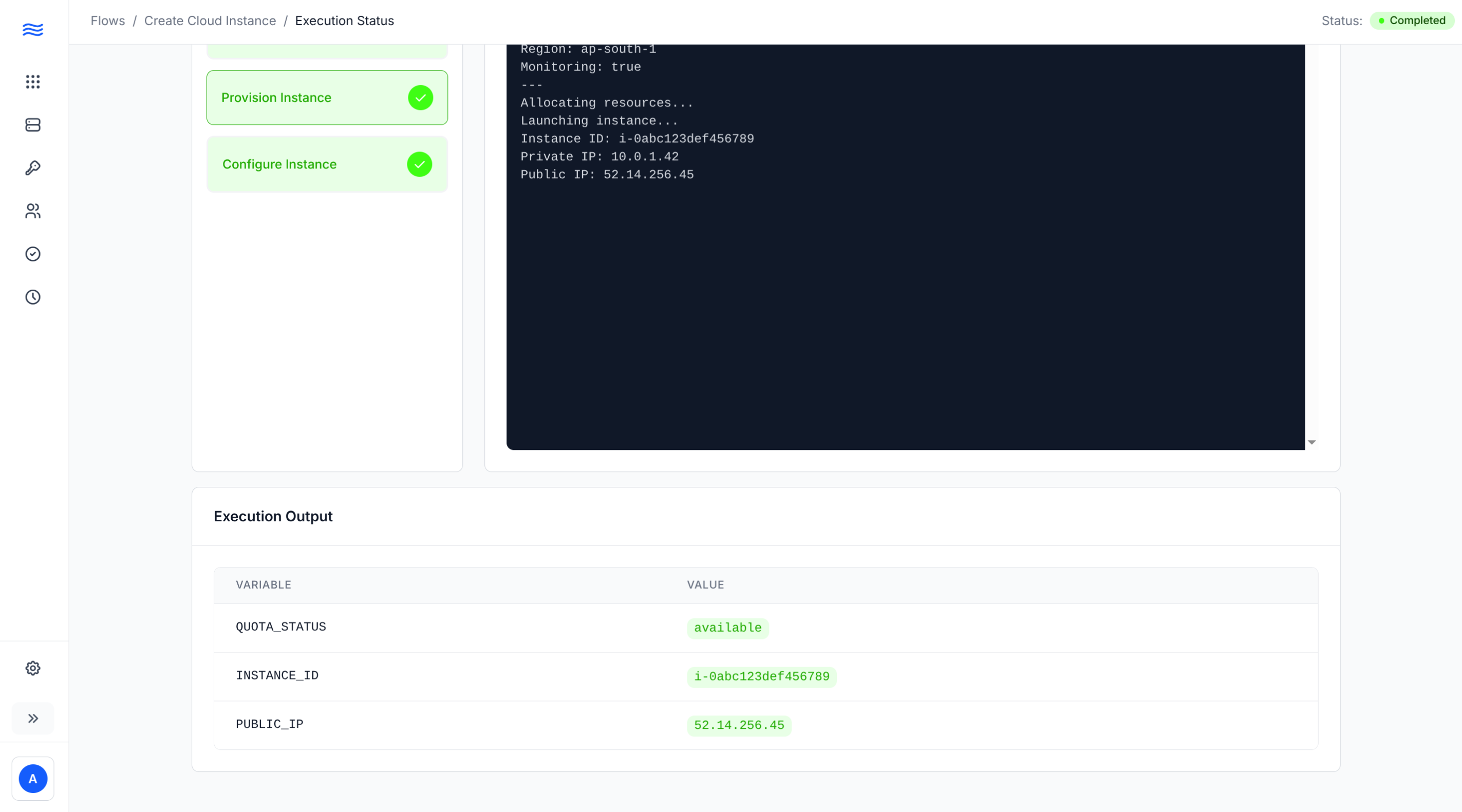The image size is (1462, 812).
Task: Click the INSTANCE_ID value chip
Action: [762, 676]
